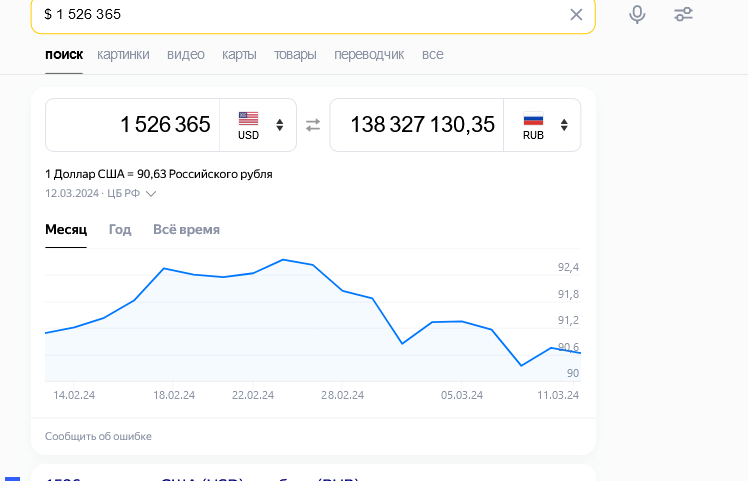The width and height of the screenshot is (748, 481).
Task: Click the exchange rate text 1 Доллар США
Action: (158, 174)
